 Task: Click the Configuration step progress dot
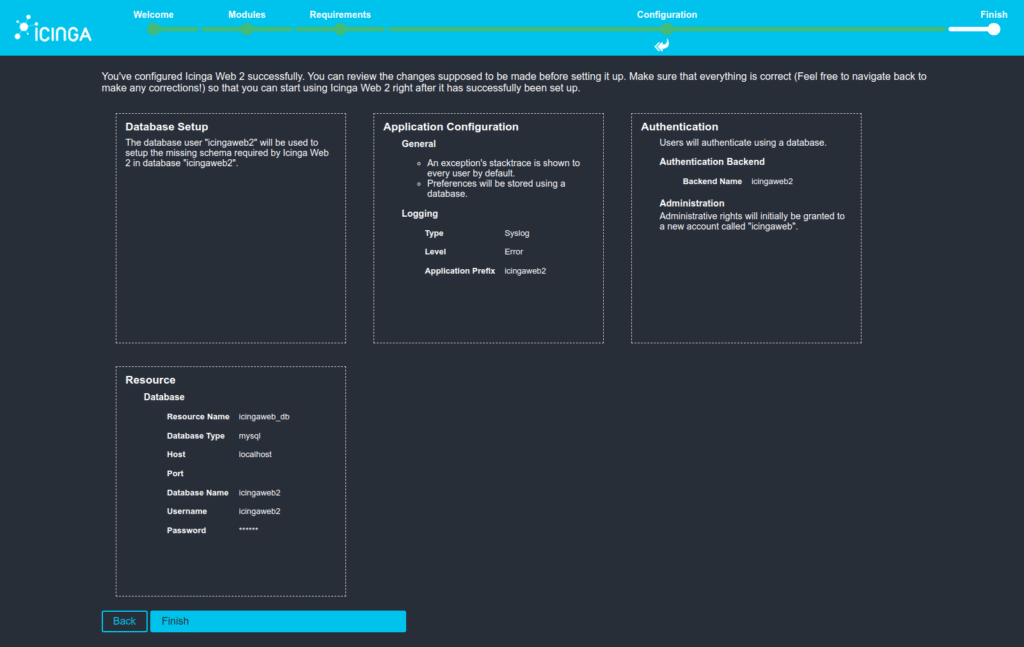coord(666,29)
